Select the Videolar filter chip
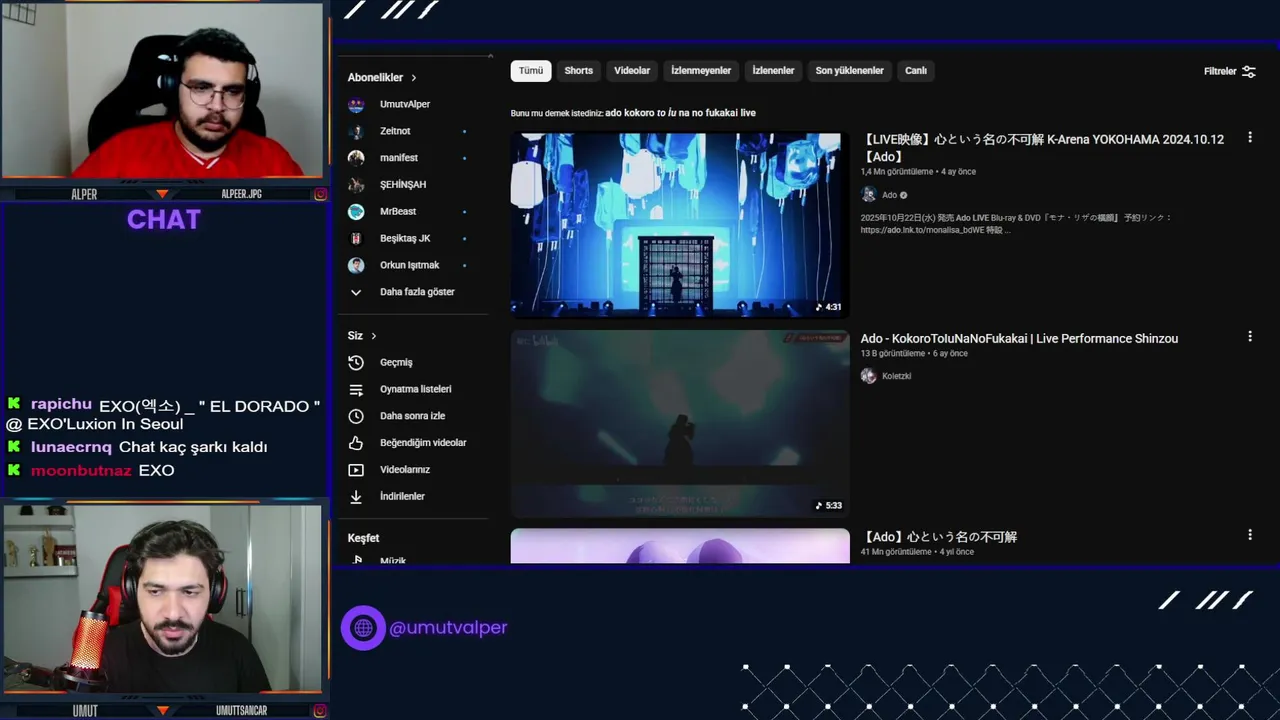1280x720 pixels. pos(632,71)
